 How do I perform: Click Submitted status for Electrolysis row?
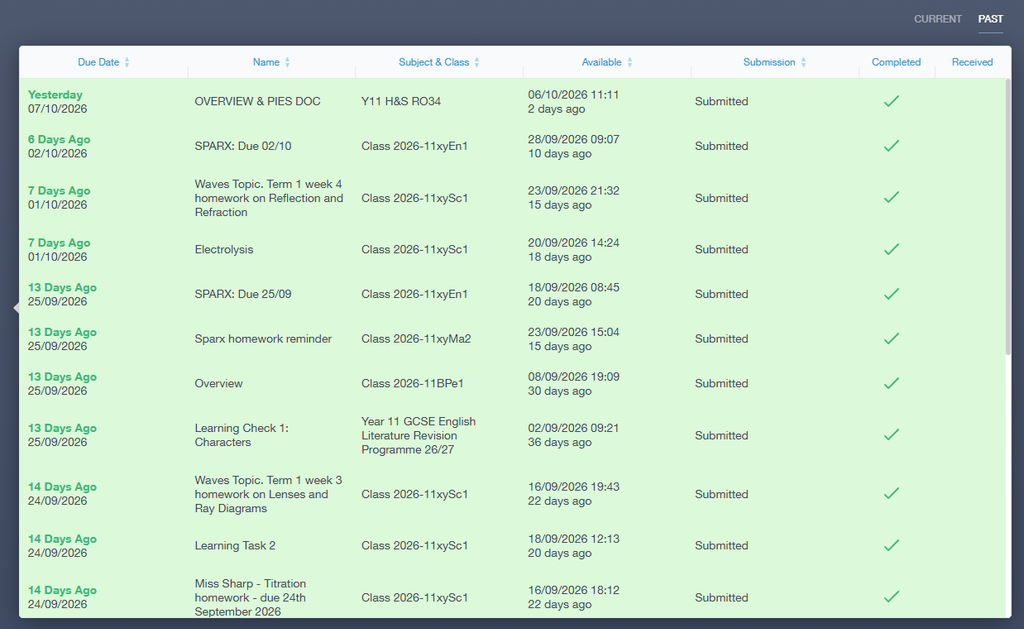coord(722,250)
